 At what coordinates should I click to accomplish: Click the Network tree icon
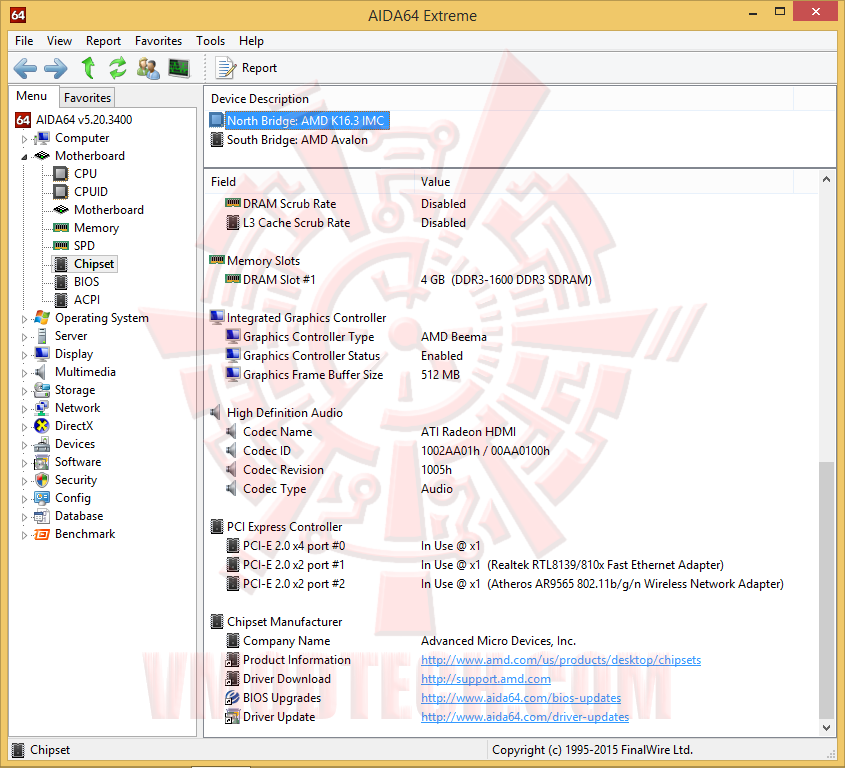click(x=41, y=408)
